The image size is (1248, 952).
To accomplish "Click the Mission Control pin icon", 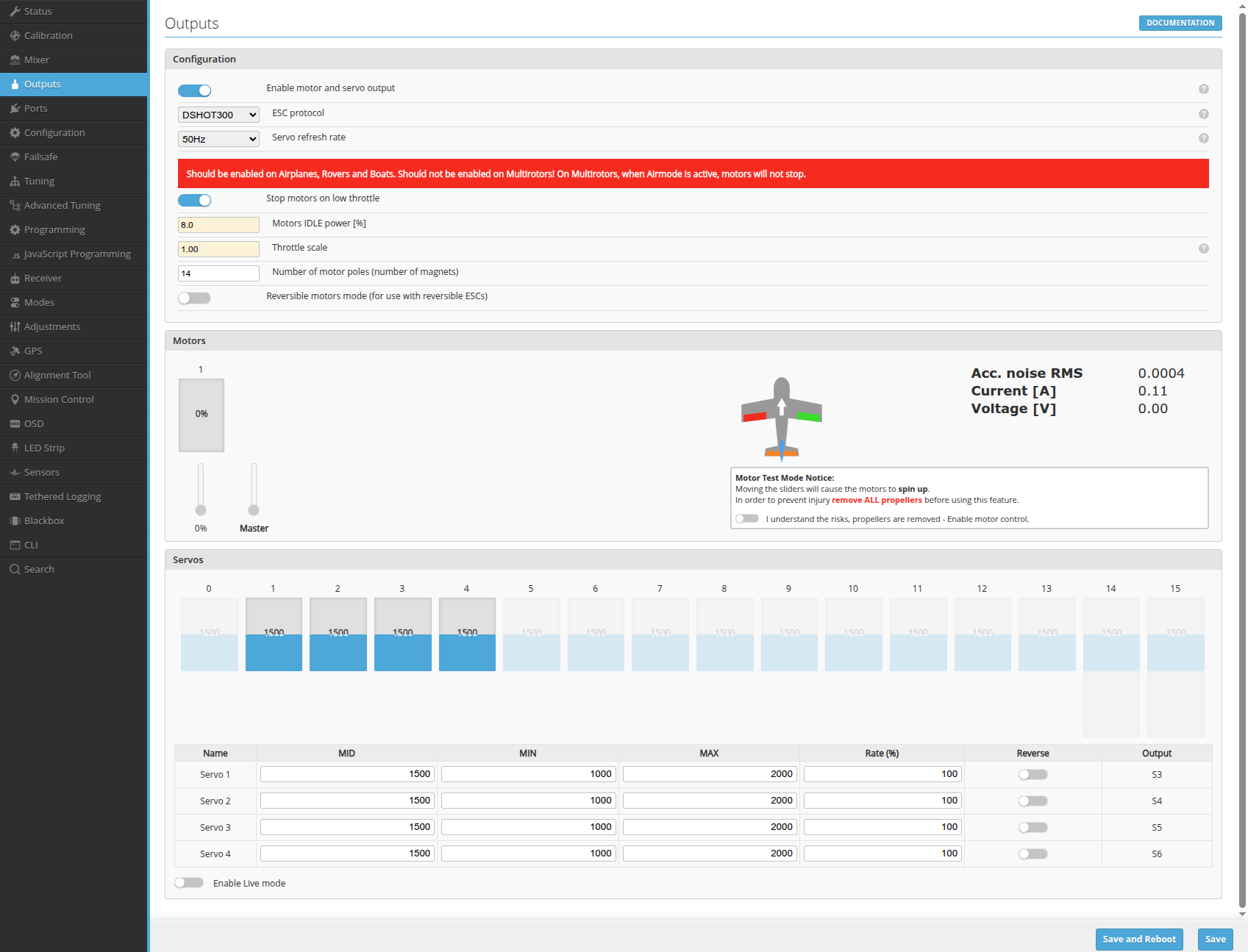I will pos(15,399).
